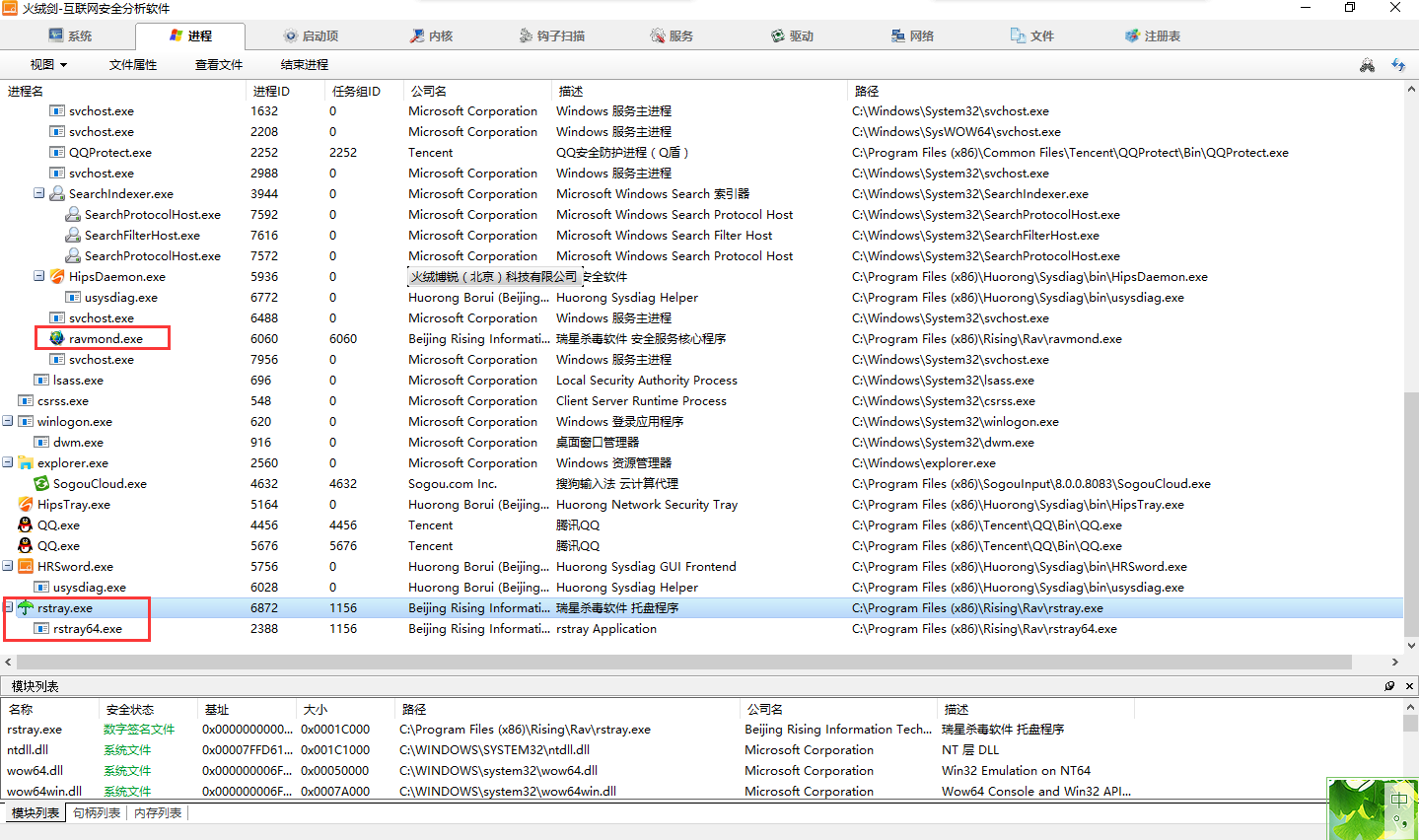Switch to the 系统 tab

[70, 36]
